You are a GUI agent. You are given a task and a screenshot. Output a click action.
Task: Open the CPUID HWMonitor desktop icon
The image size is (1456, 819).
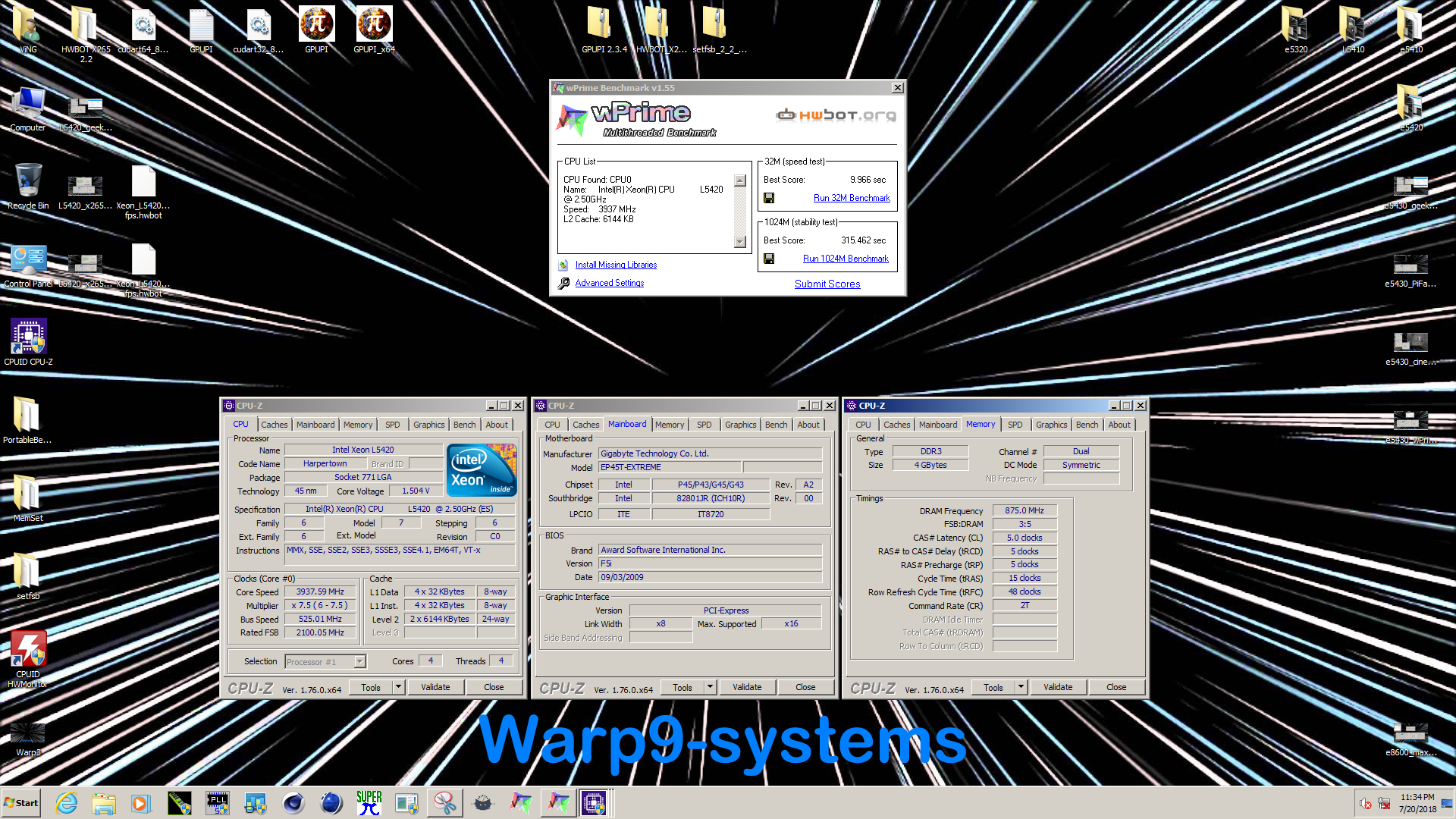pos(28,649)
